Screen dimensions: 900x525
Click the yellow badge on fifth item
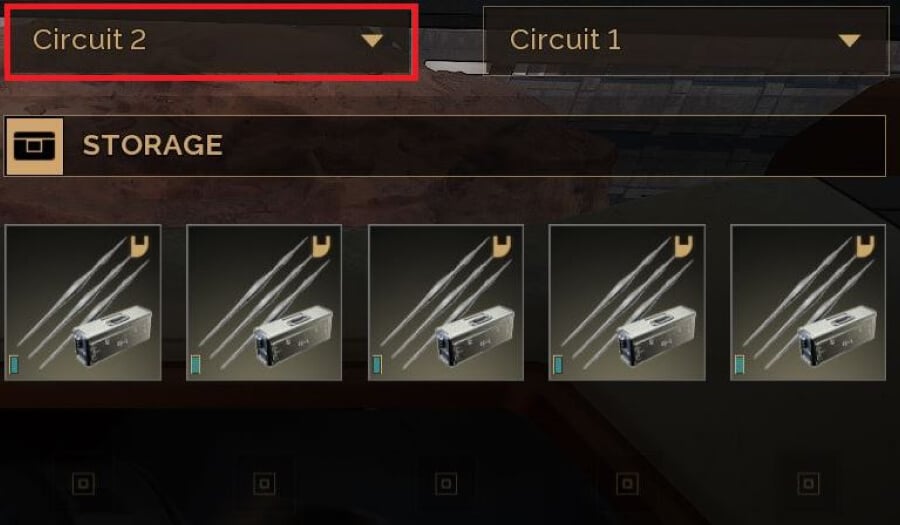click(x=865, y=246)
